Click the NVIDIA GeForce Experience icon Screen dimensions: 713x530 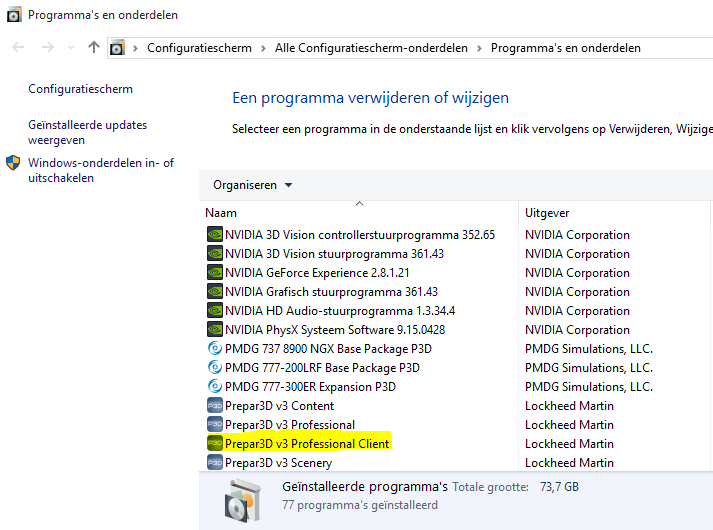pyautogui.click(x=215, y=273)
